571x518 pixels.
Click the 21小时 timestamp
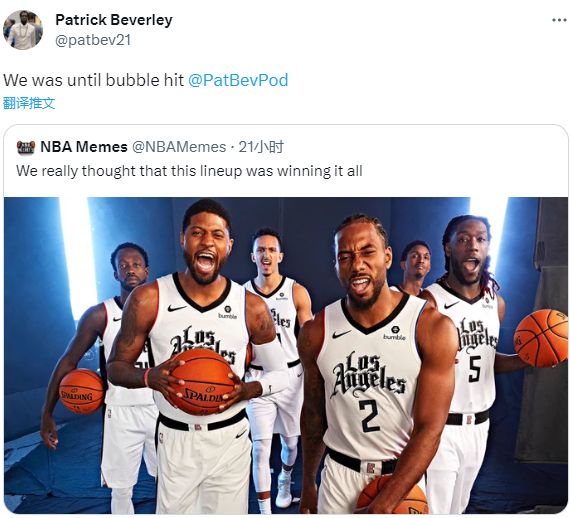(x=261, y=147)
